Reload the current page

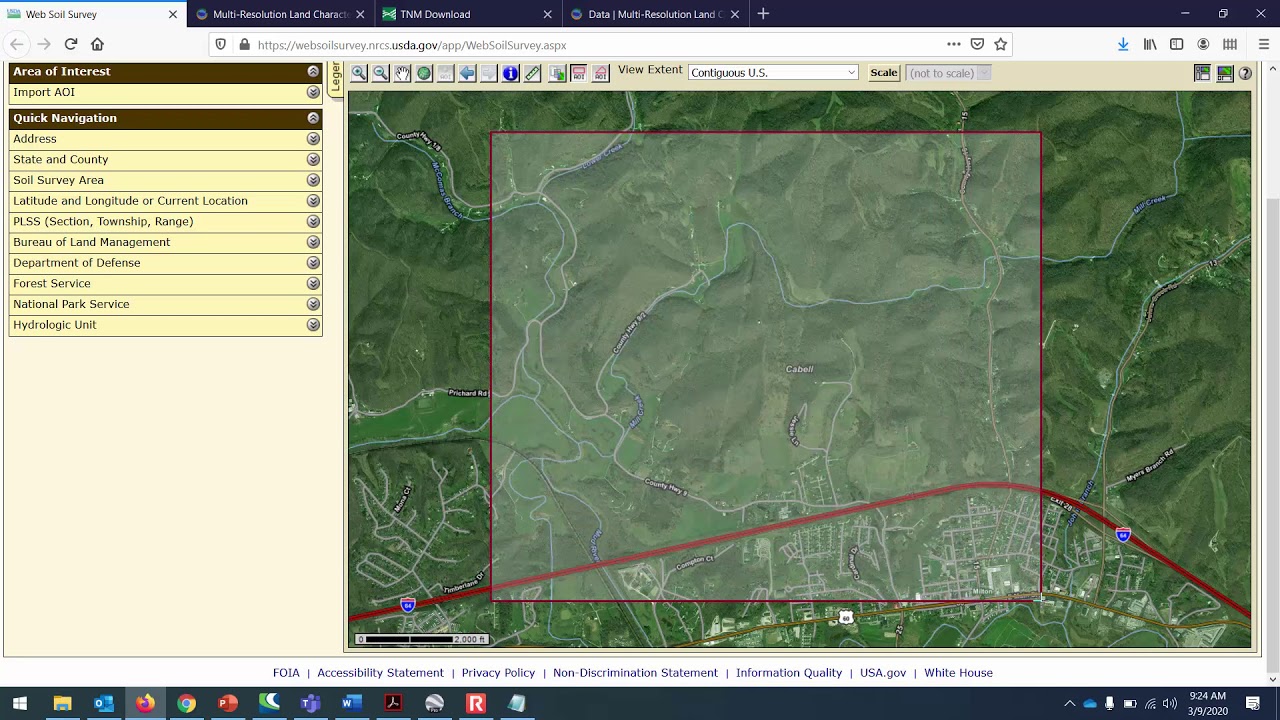click(x=71, y=44)
